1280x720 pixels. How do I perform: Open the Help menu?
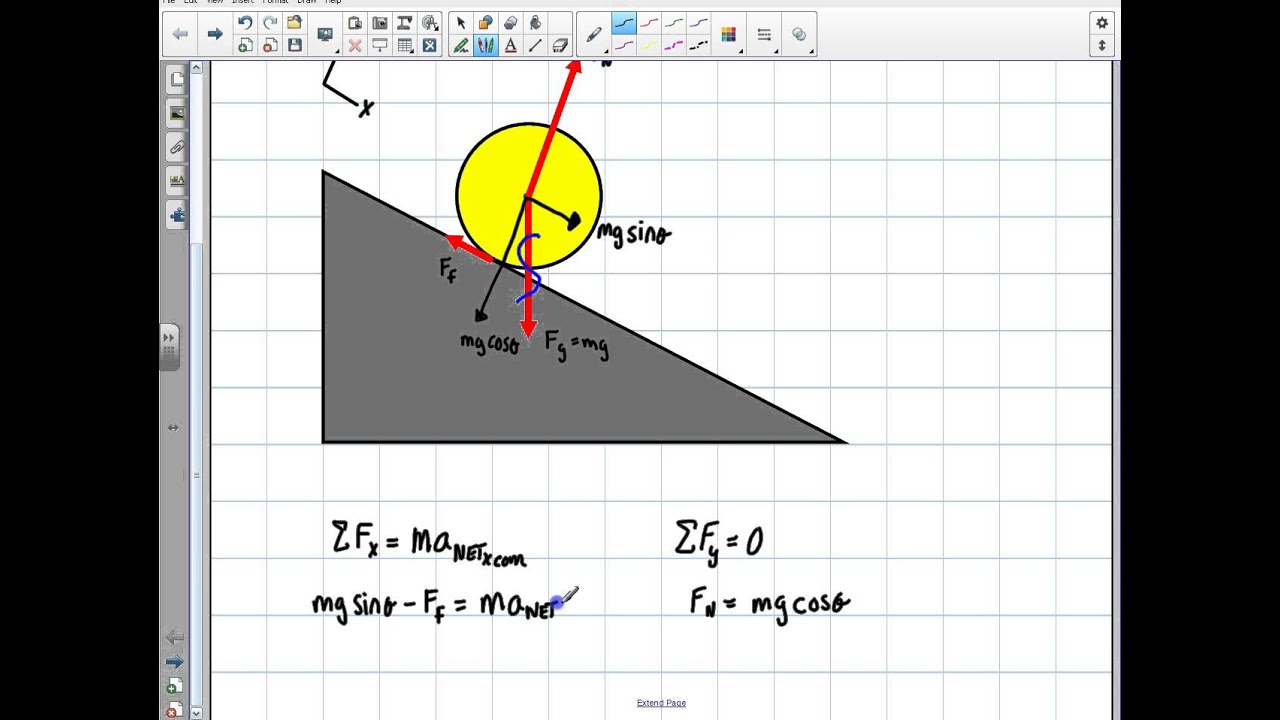[332, 2]
